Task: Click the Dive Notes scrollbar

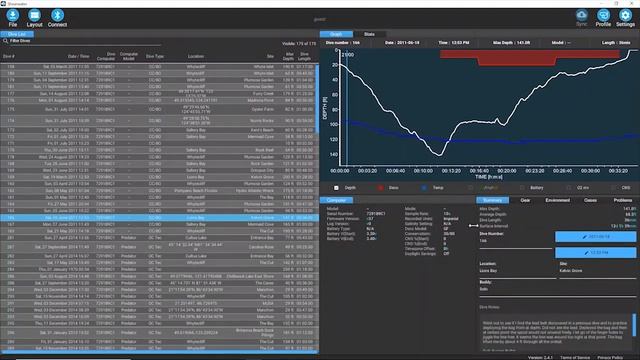Action: click(x=634, y=325)
